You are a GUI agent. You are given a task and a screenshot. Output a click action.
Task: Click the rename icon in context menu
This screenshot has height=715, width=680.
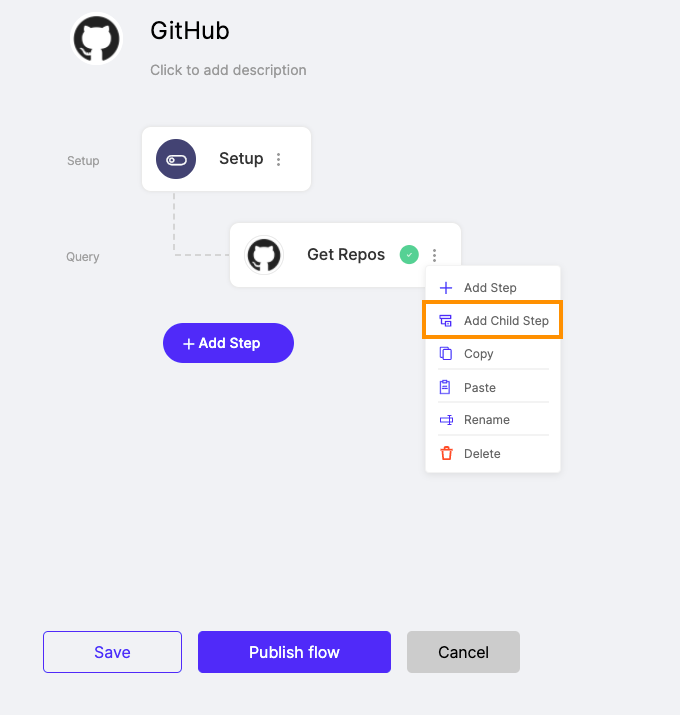446,420
